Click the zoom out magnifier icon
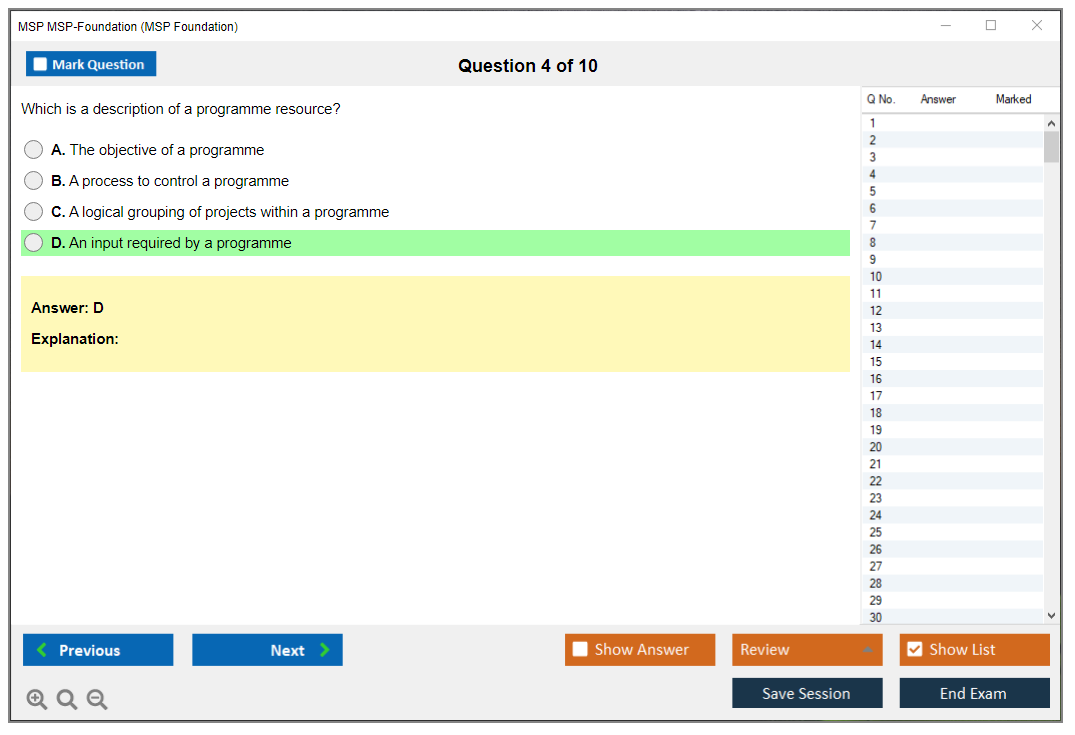1075x735 pixels. point(97,700)
